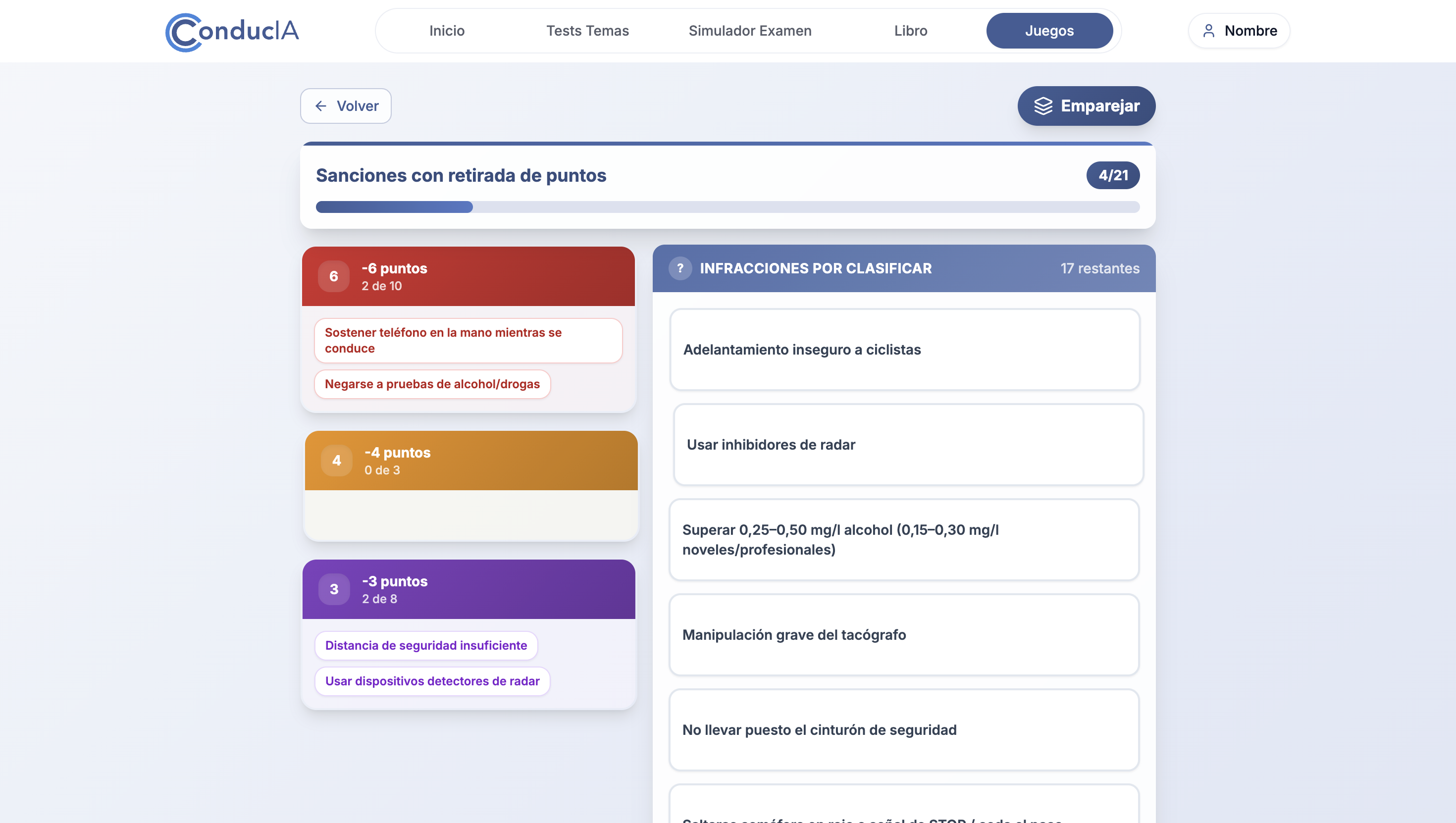Open the Libro section
This screenshot has width=1456, height=823.
coord(910,31)
